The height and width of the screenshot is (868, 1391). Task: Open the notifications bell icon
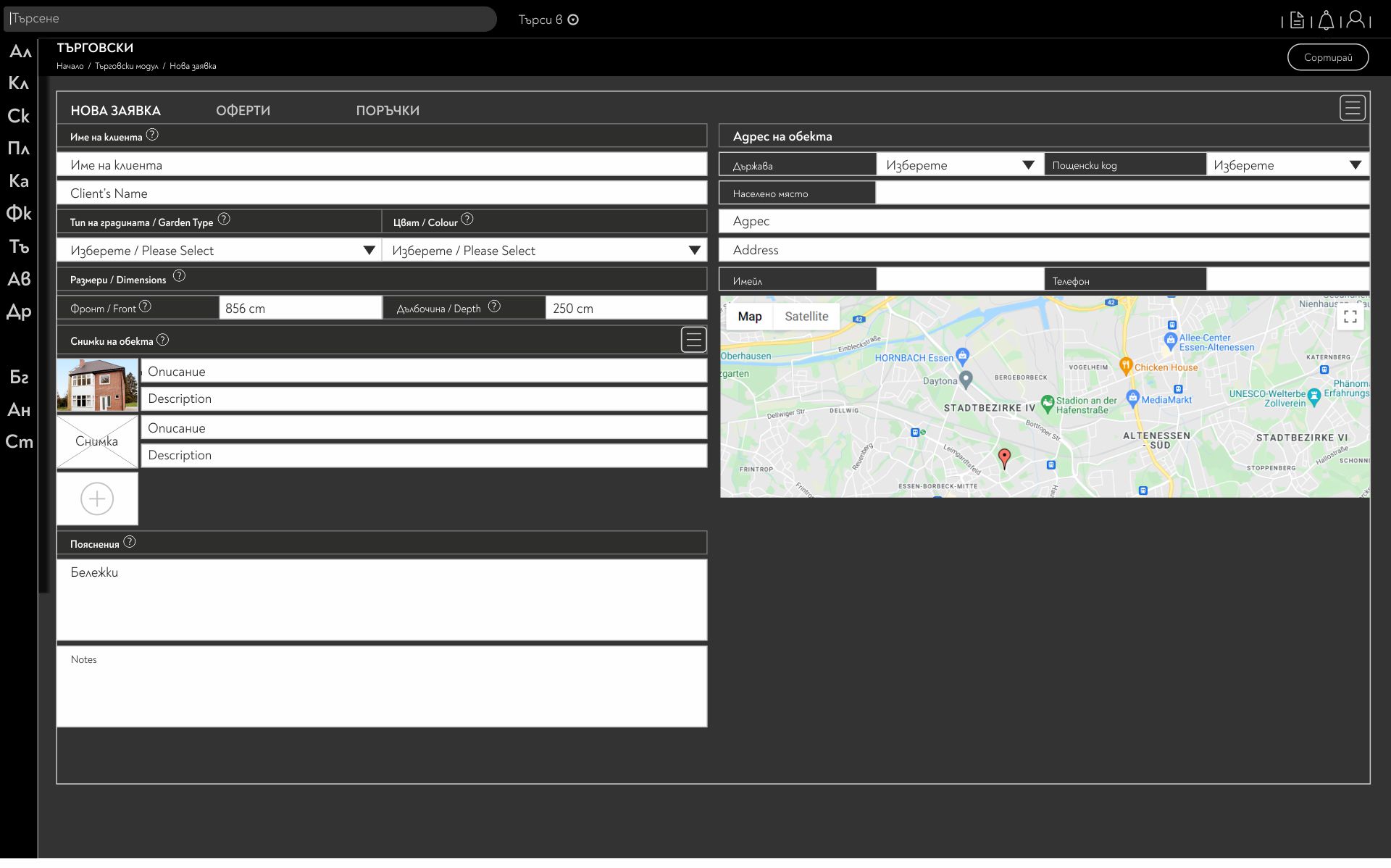click(x=1326, y=20)
